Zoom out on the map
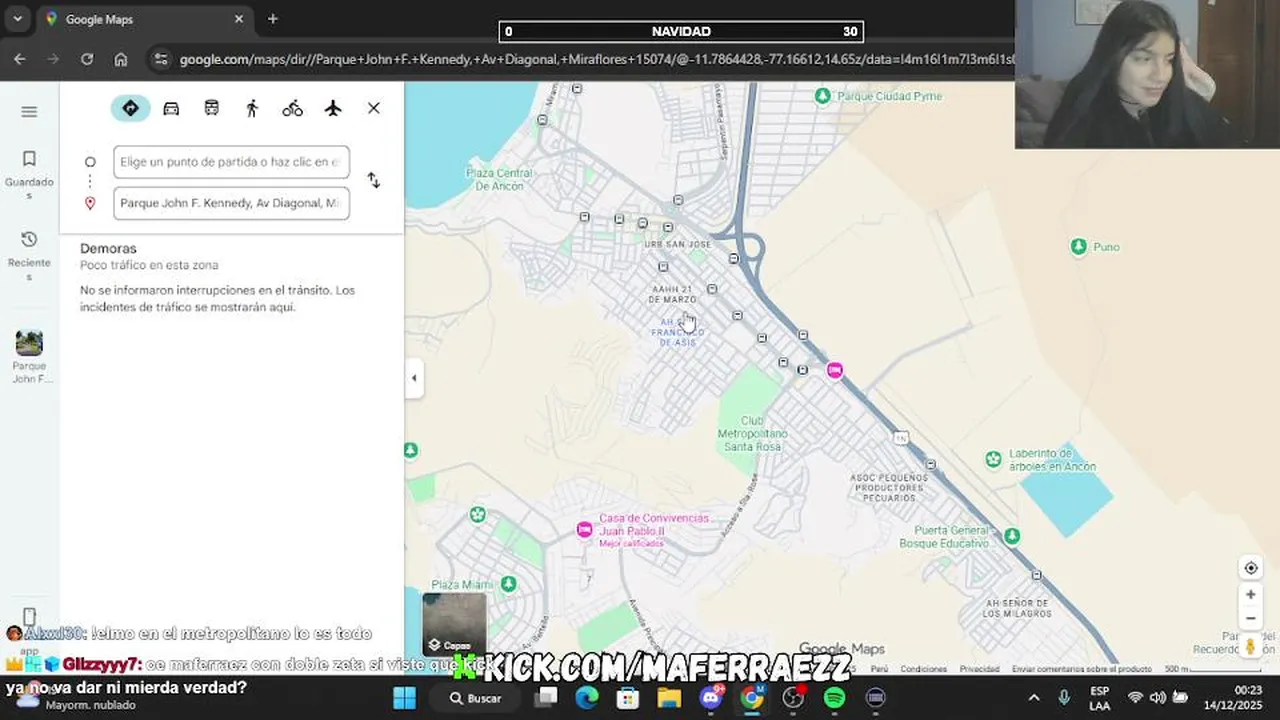Screen dimensions: 1280x720 tap(1250, 618)
